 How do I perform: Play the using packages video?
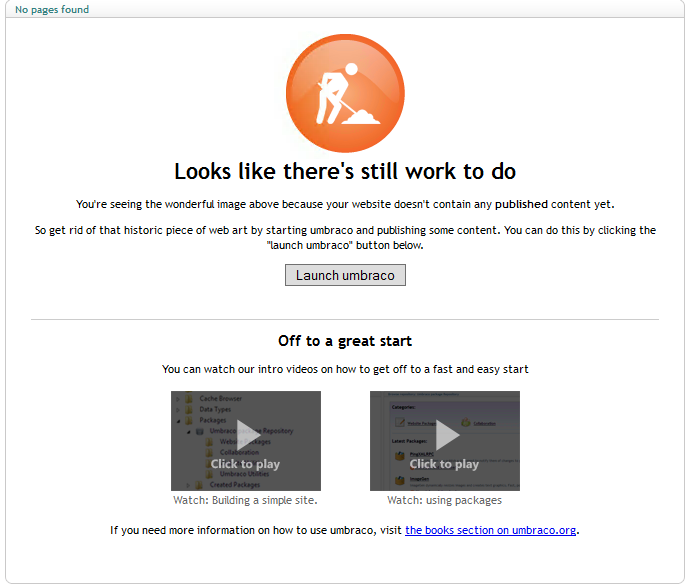coord(444,440)
